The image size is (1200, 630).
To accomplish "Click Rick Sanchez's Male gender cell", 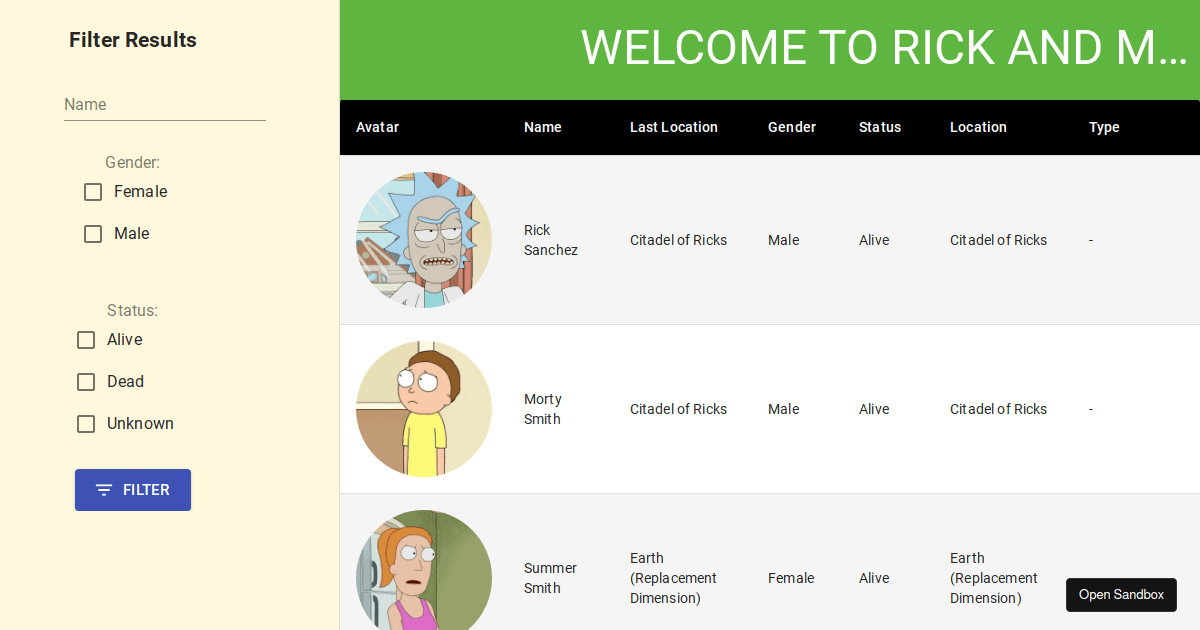I will [x=784, y=240].
